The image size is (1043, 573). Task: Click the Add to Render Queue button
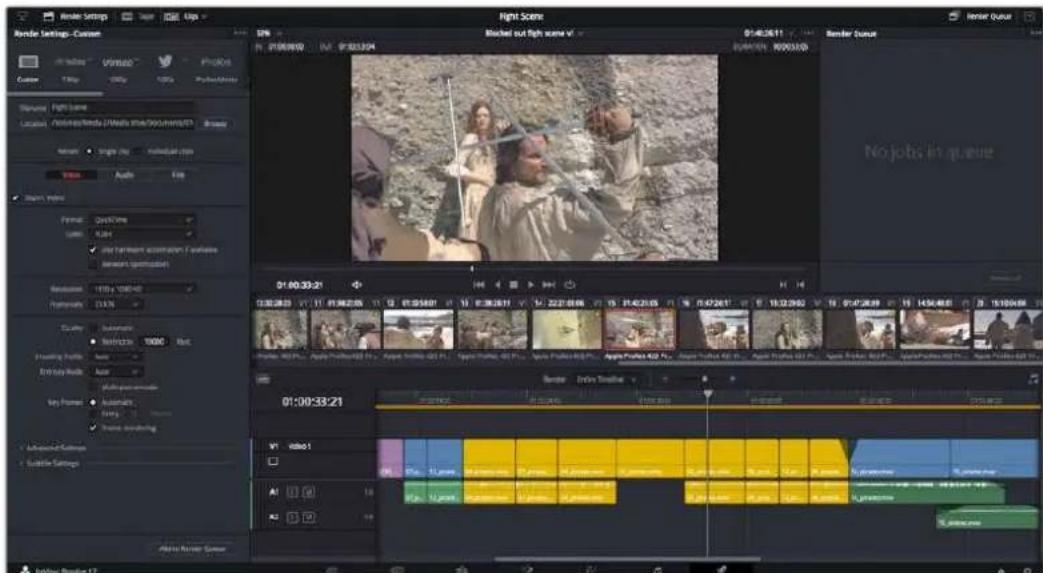(x=192, y=549)
